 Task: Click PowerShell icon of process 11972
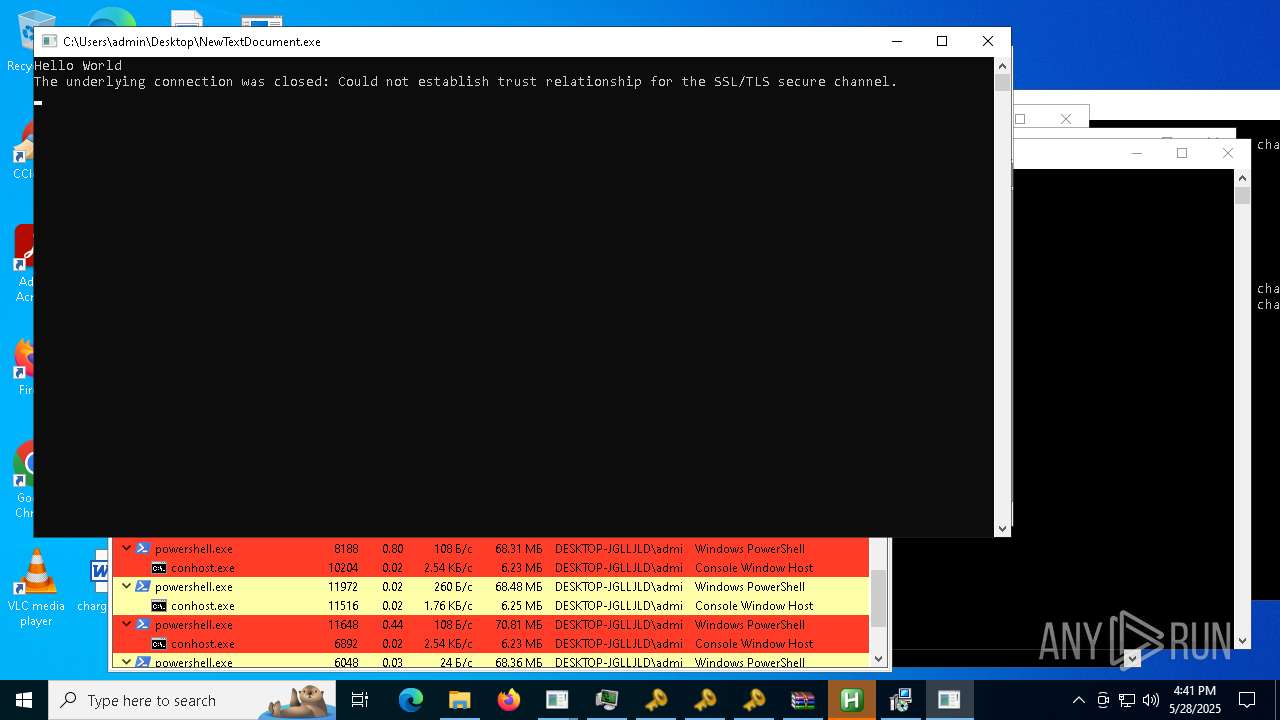[x=143, y=587]
